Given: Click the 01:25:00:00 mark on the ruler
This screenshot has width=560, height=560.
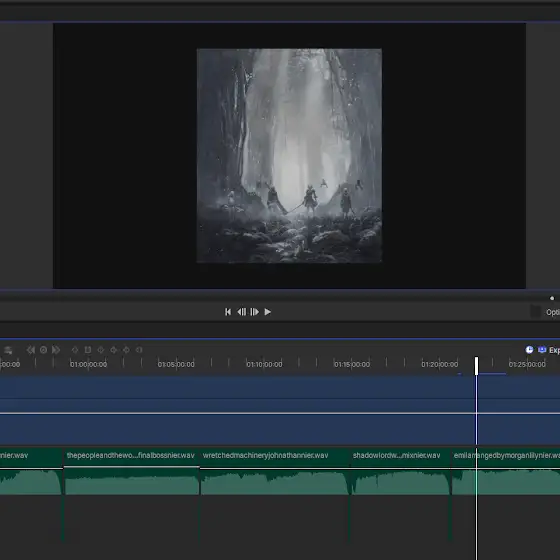Looking at the screenshot, I should (527, 364).
